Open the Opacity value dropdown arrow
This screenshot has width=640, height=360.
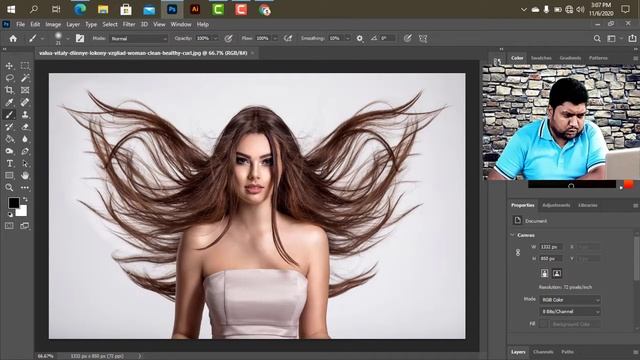click(216, 38)
